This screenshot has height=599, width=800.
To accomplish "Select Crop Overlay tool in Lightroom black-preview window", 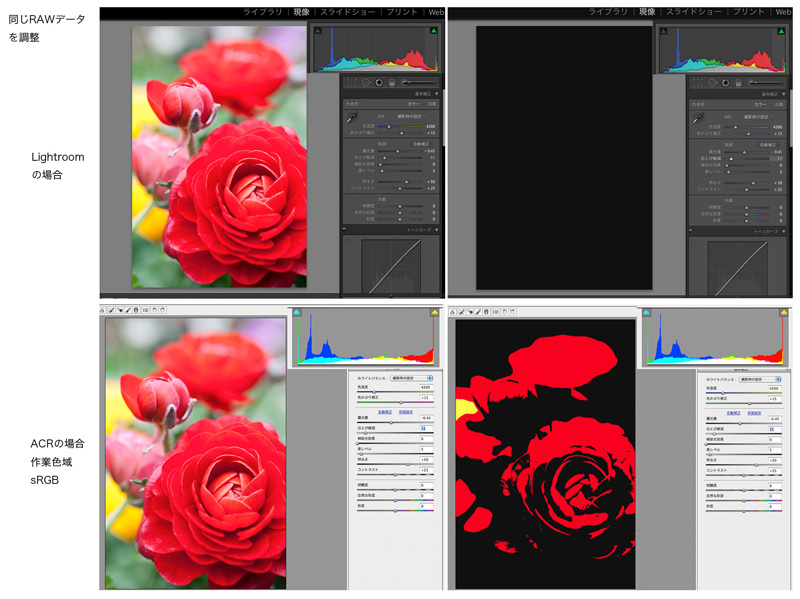I will pyautogui.click(x=698, y=83).
